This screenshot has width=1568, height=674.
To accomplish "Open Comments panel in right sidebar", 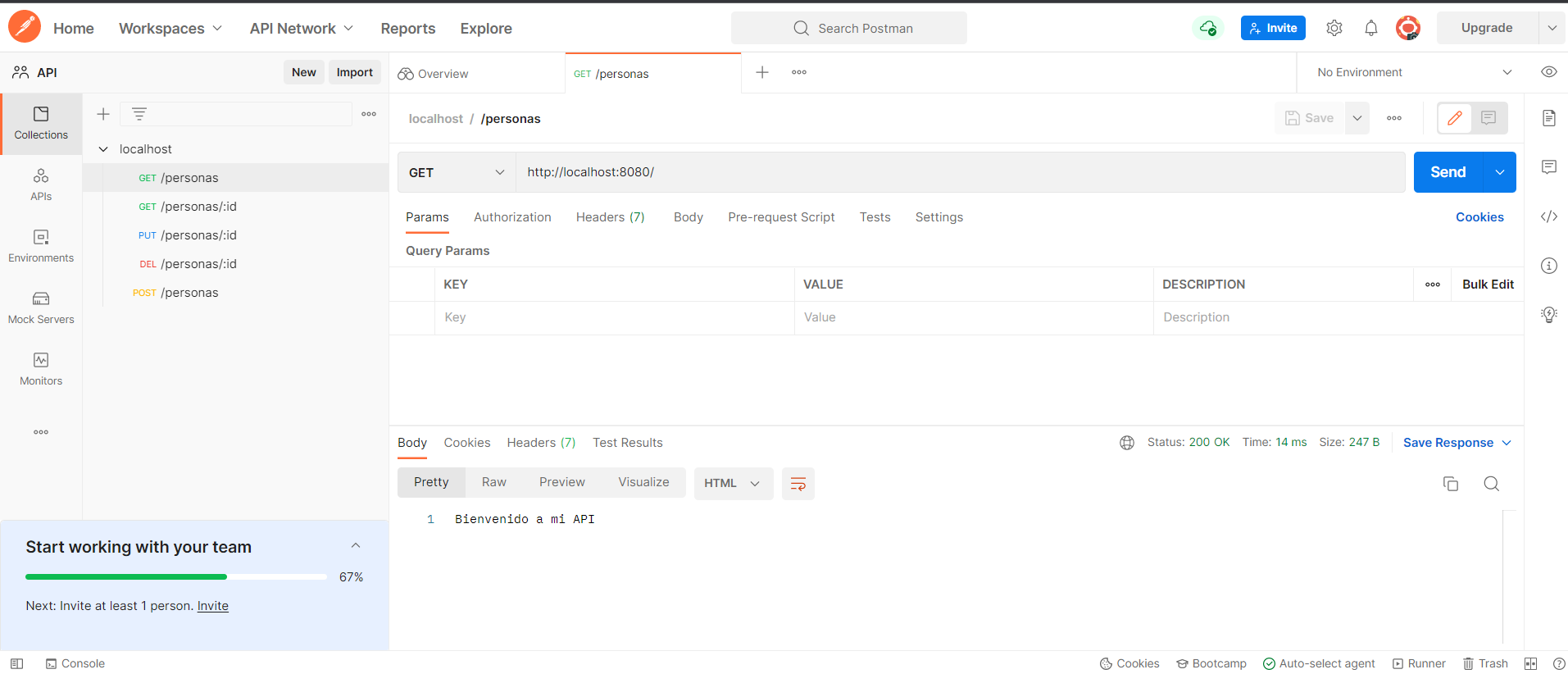I will [1549, 167].
